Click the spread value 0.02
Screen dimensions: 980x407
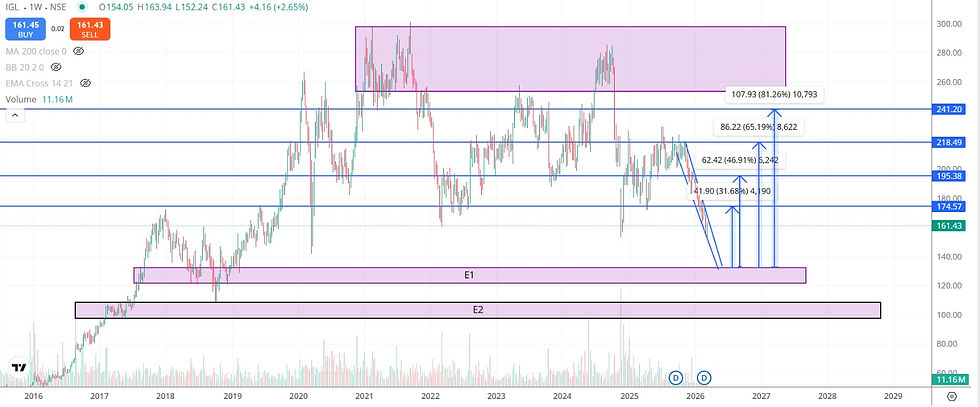(x=57, y=29)
